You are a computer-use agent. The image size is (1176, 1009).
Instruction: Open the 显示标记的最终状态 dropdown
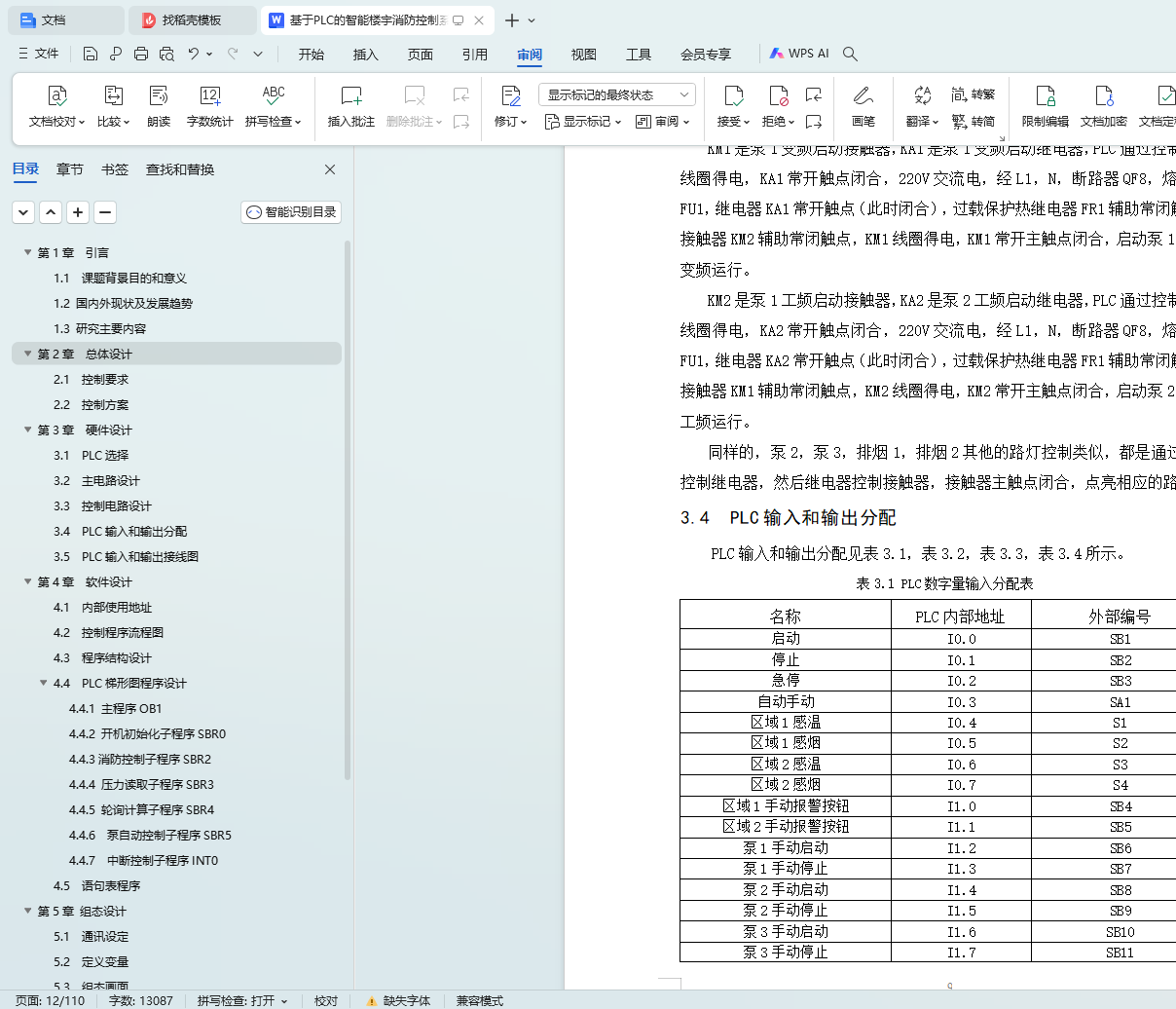[x=617, y=94]
